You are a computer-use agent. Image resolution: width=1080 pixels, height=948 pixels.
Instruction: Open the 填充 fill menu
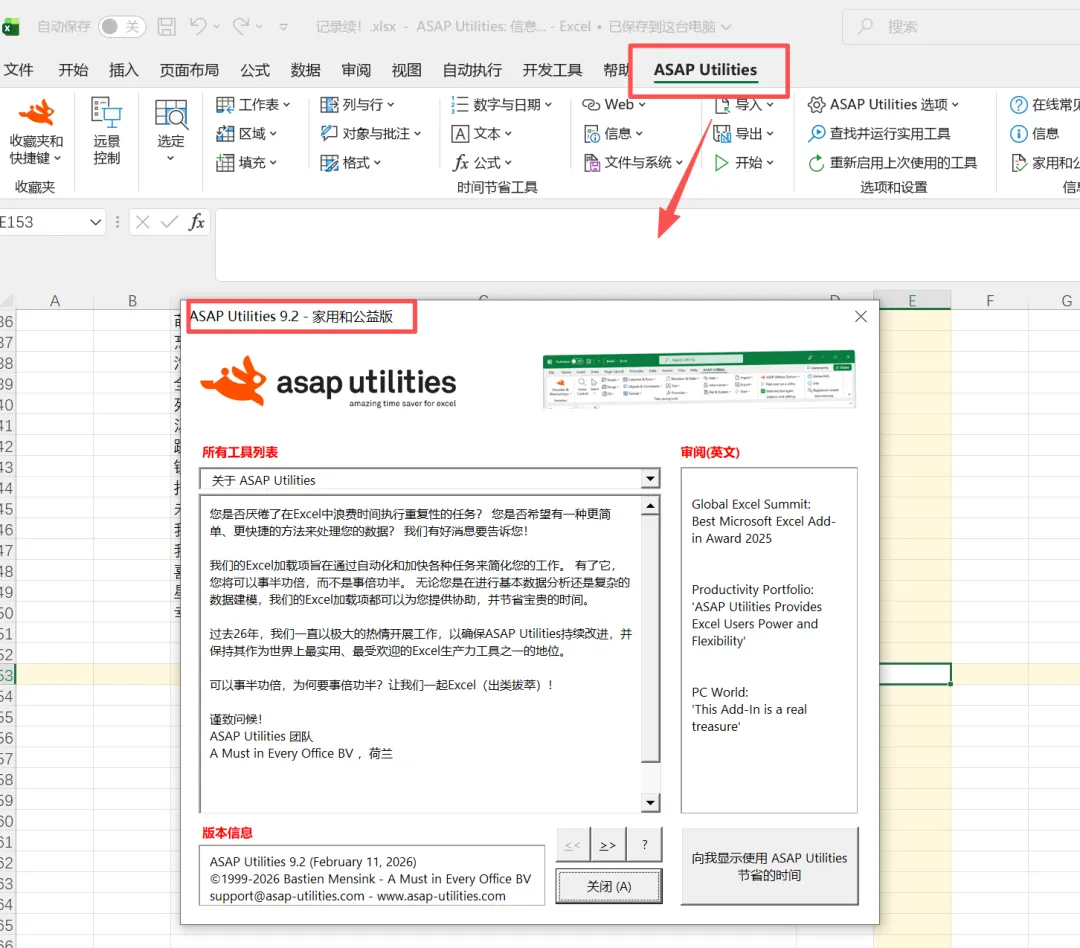246,163
